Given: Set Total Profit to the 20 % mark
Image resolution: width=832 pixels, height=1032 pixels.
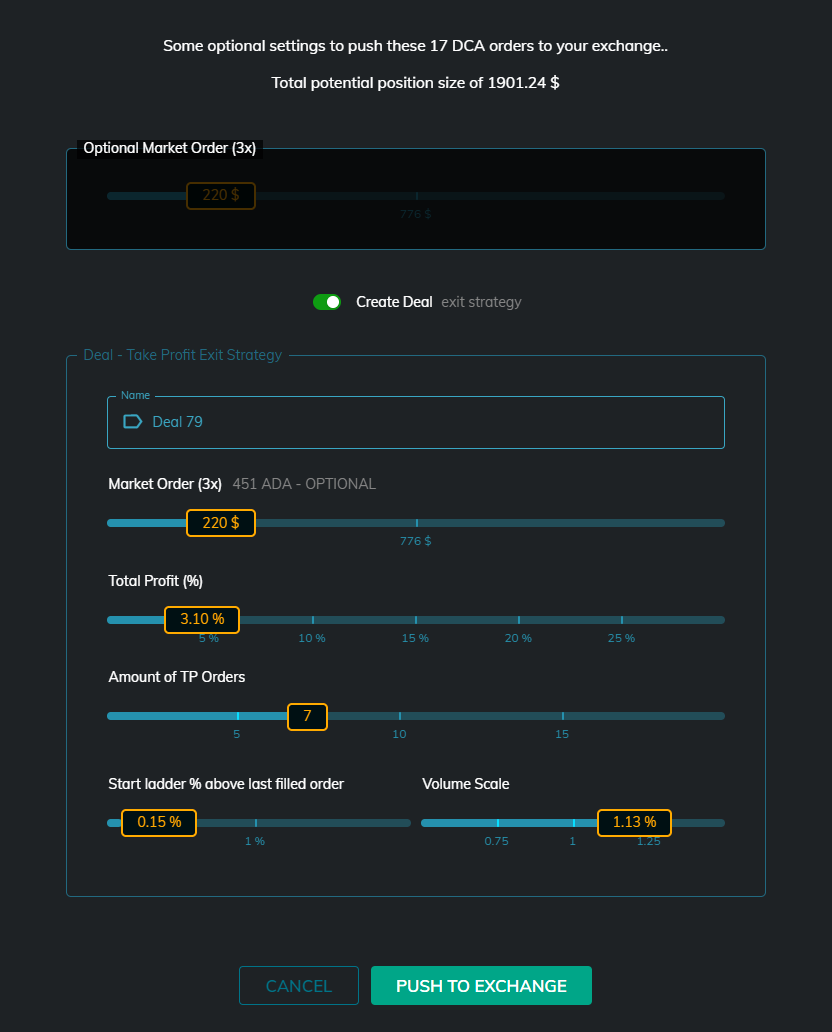Looking at the screenshot, I should (518, 620).
